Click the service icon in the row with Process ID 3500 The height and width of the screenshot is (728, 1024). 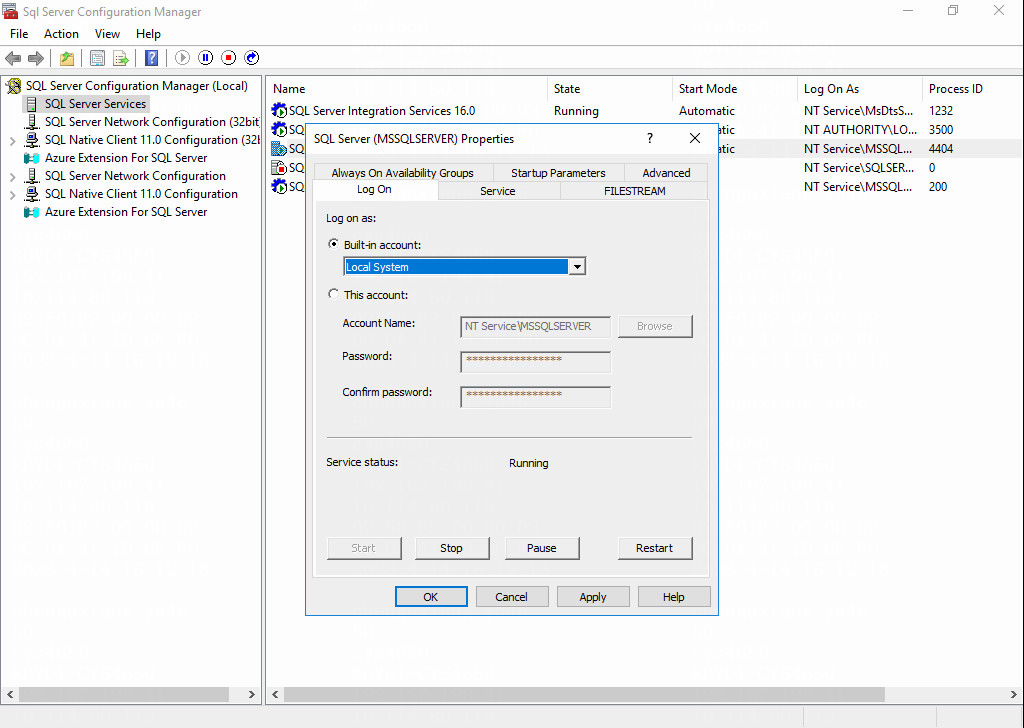(280, 130)
